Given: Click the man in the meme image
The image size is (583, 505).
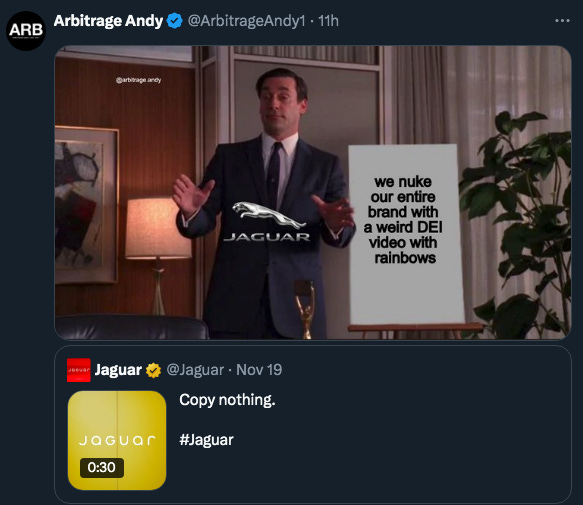Looking at the screenshot, I should click(x=266, y=203).
